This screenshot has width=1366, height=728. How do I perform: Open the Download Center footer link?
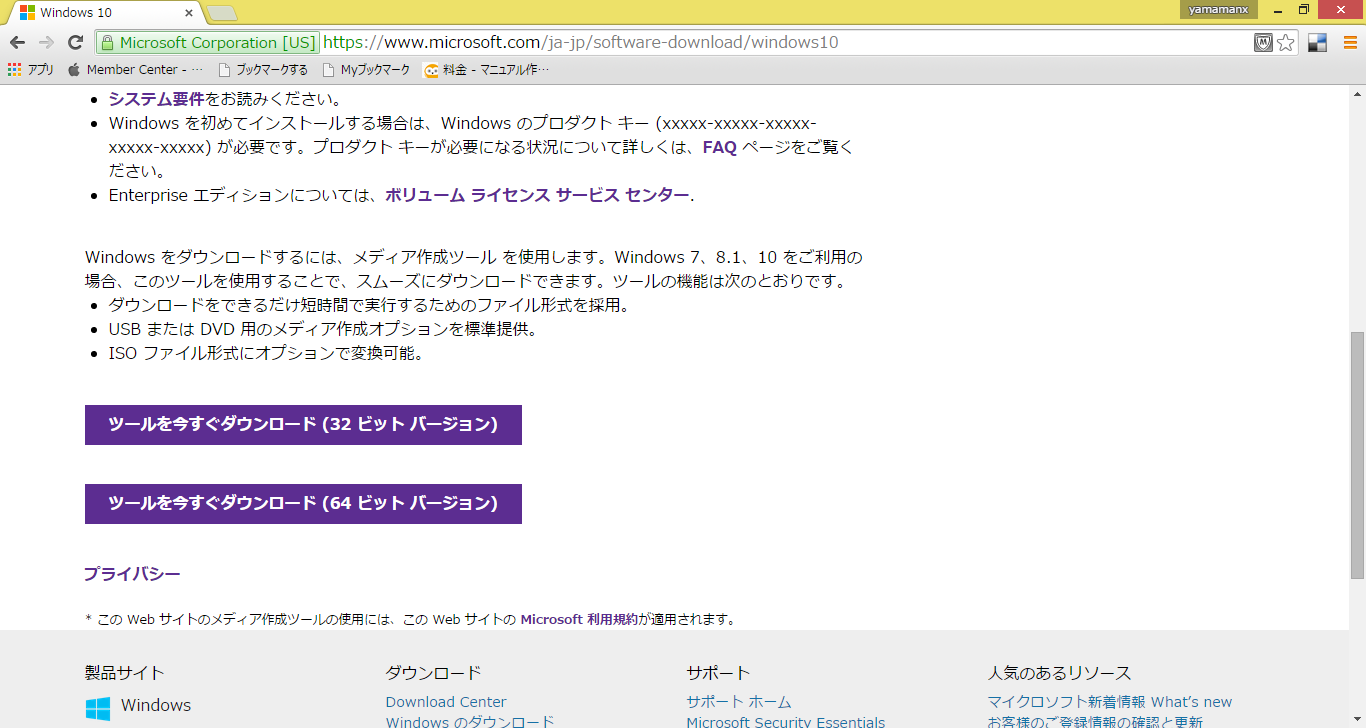coord(446,702)
